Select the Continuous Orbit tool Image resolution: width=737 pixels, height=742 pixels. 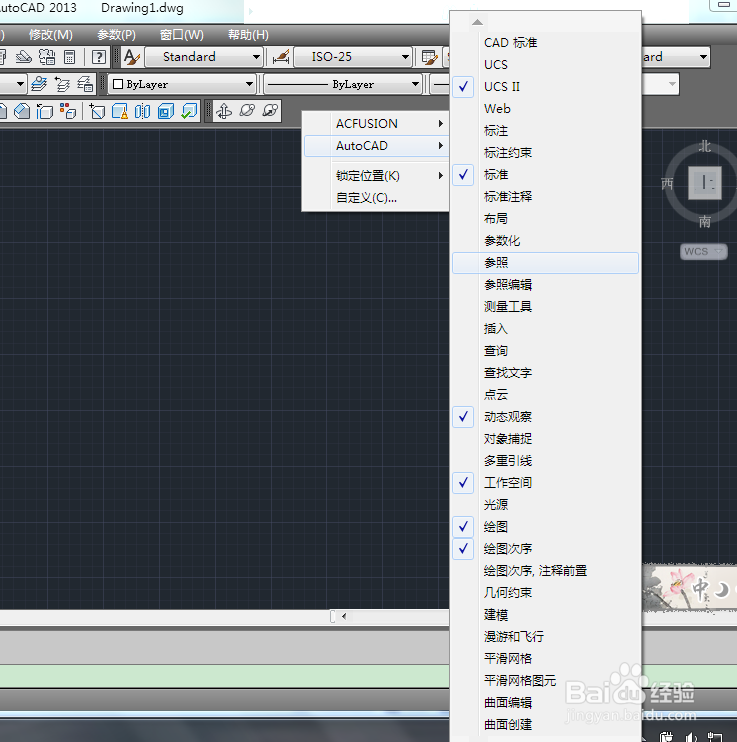(x=270, y=111)
